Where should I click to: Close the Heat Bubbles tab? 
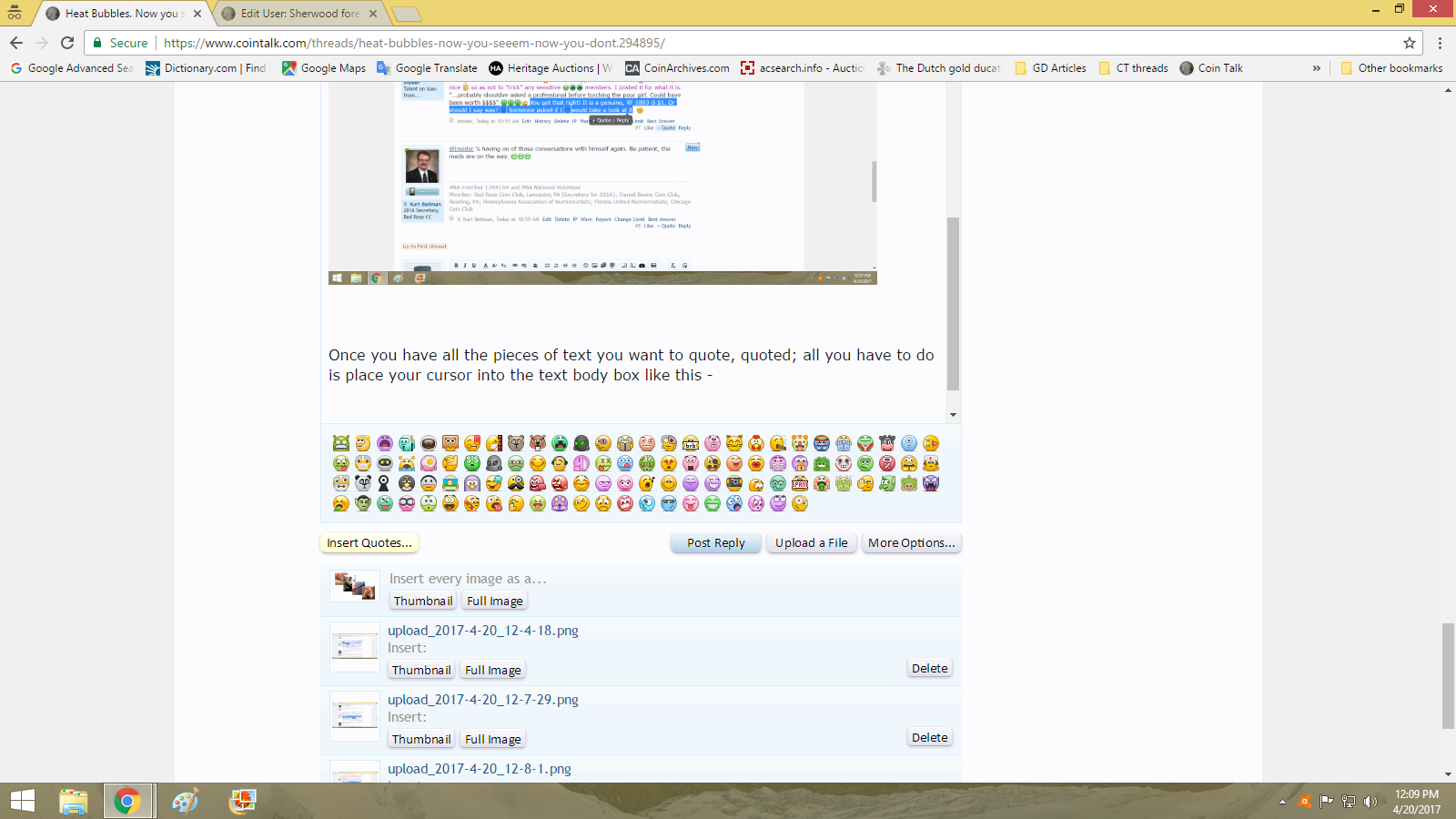[x=197, y=14]
